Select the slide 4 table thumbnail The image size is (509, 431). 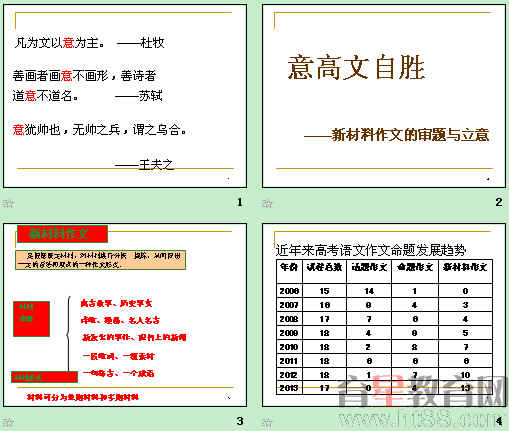384,315
